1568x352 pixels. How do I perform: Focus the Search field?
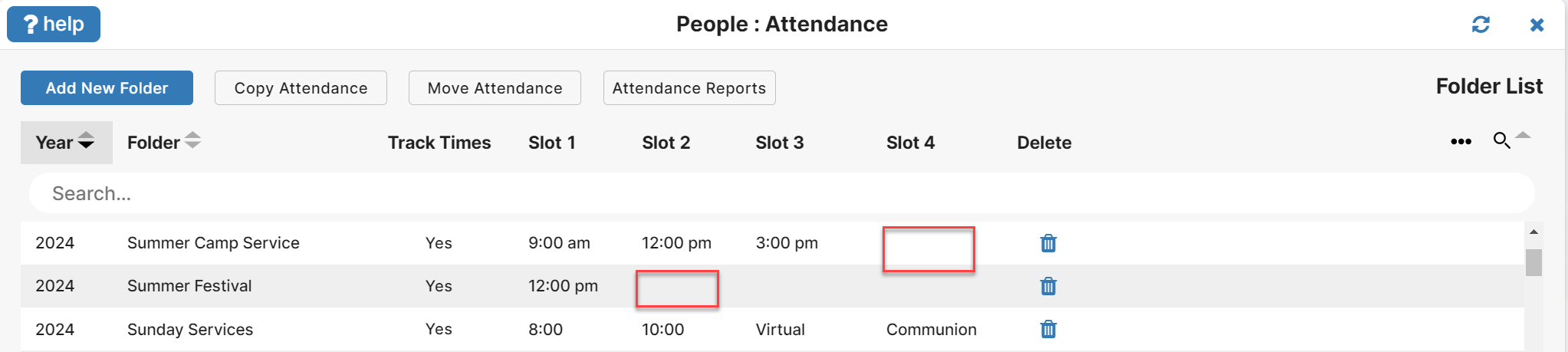point(781,193)
